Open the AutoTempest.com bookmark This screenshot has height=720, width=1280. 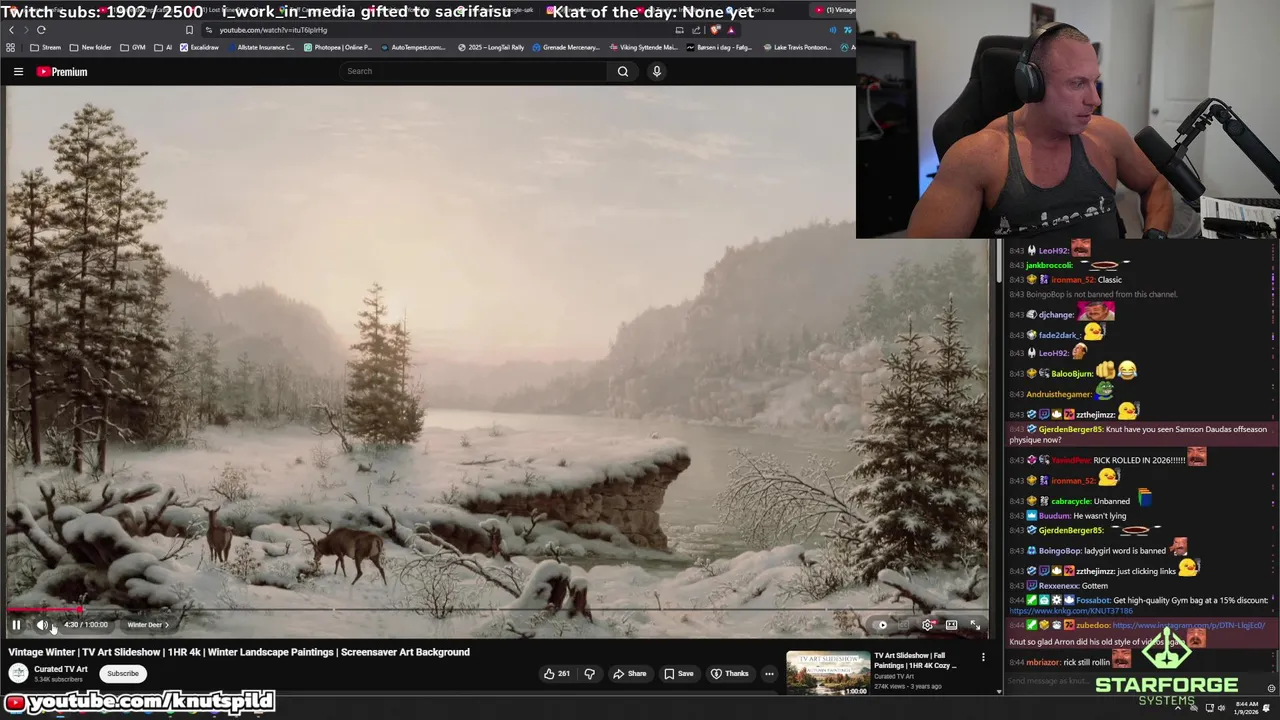(x=413, y=47)
